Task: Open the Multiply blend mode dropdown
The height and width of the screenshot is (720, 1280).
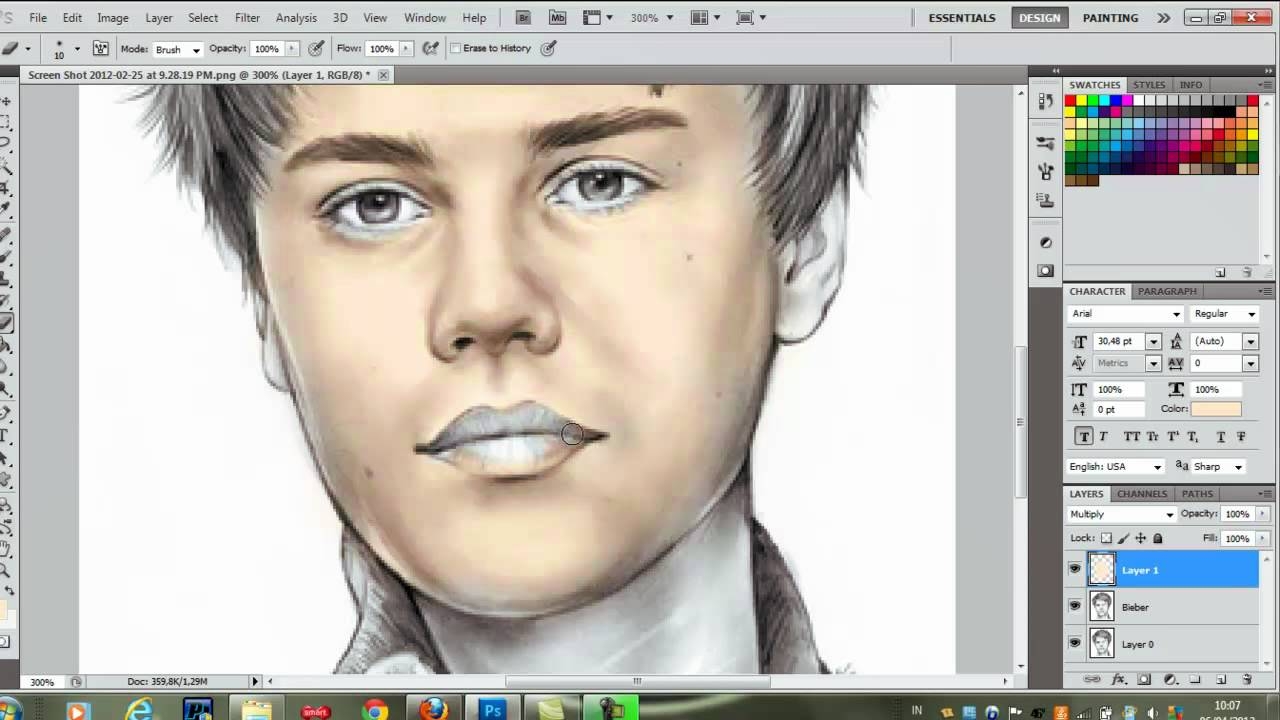Action: pos(1121,514)
